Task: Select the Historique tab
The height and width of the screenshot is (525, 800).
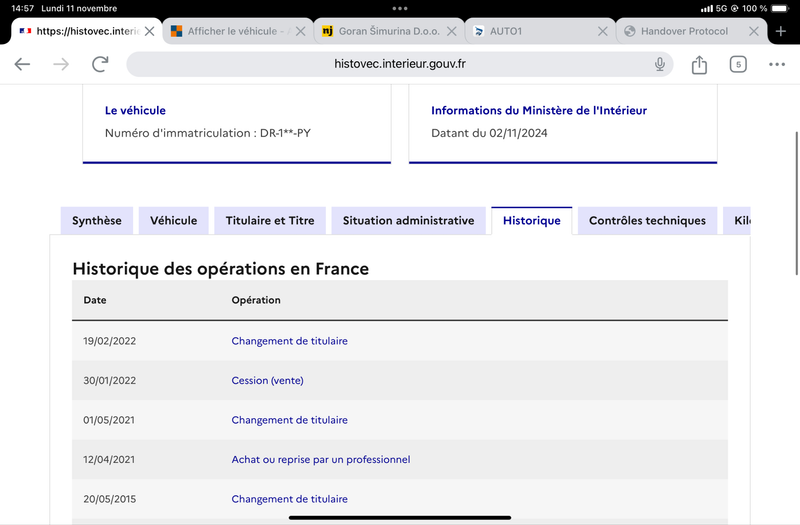Action: click(x=532, y=220)
